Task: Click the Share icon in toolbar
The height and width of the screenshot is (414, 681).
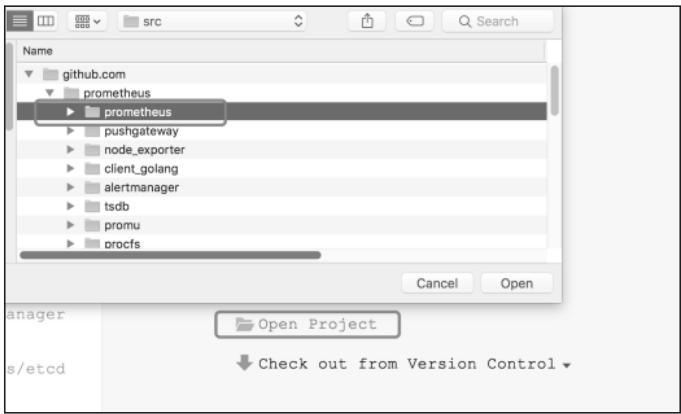Action: (x=367, y=21)
